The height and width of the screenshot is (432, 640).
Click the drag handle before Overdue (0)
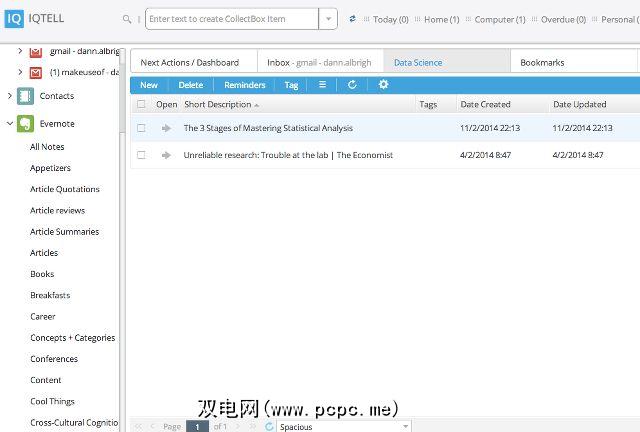[534, 19]
